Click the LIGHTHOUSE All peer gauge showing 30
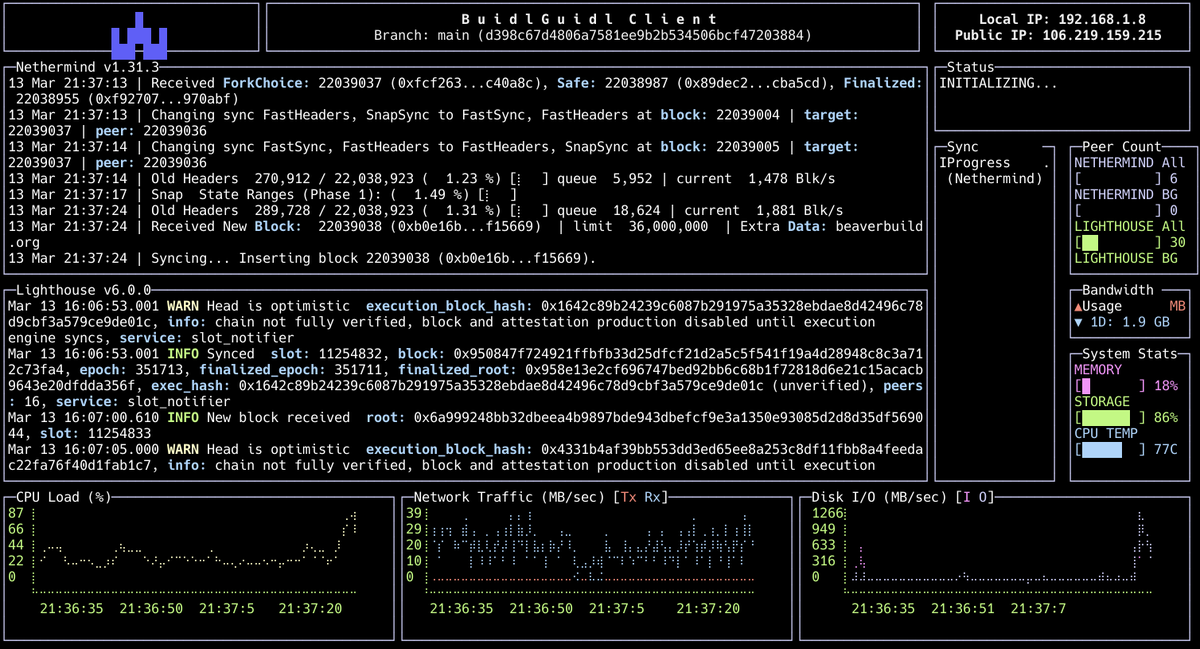The height and width of the screenshot is (649, 1200). point(1119,242)
